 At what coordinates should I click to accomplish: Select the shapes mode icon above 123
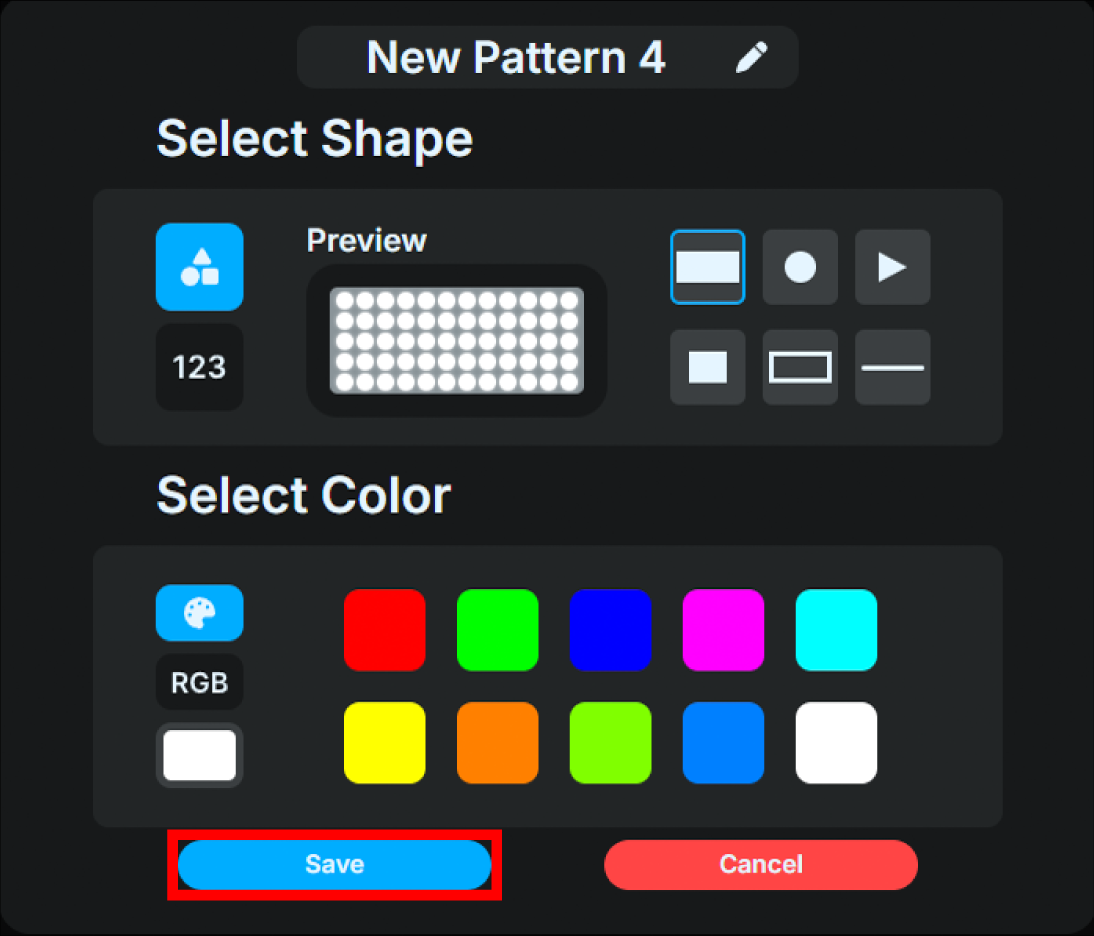pyautogui.click(x=199, y=267)
